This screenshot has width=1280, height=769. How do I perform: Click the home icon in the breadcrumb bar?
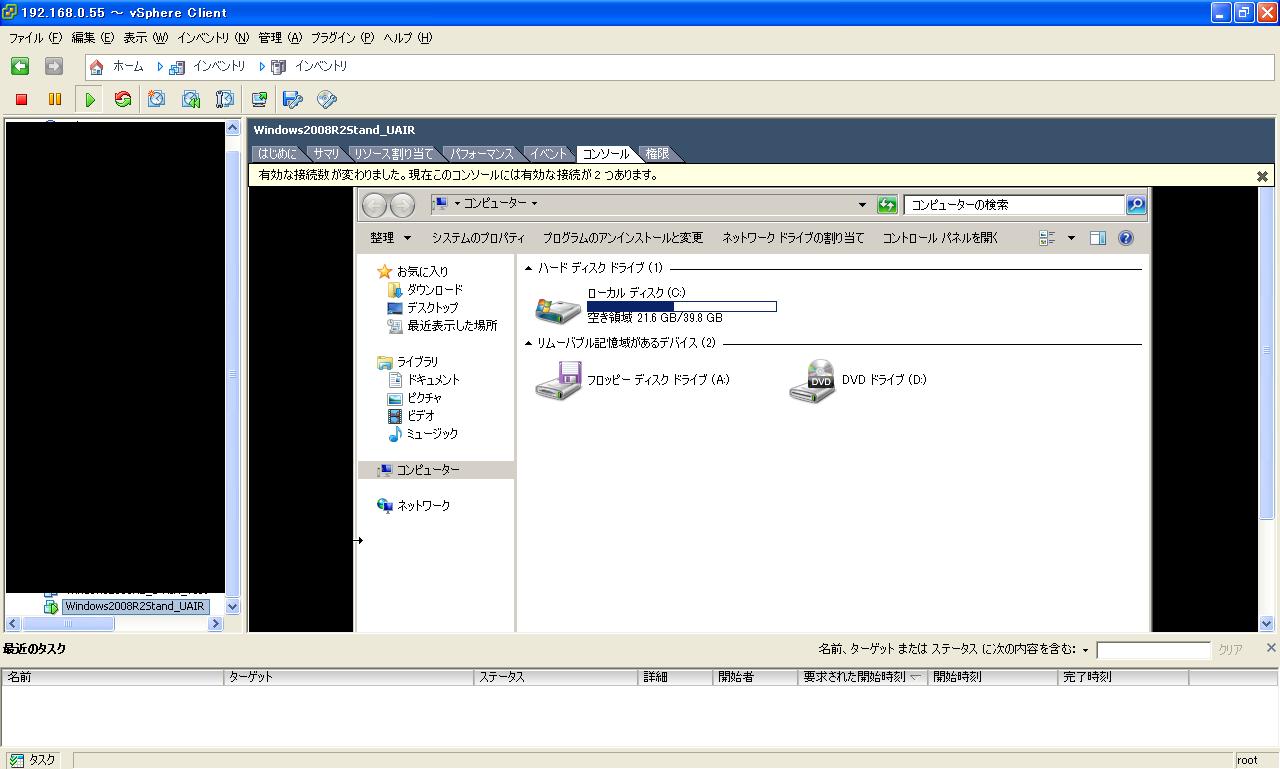[96, 67]
